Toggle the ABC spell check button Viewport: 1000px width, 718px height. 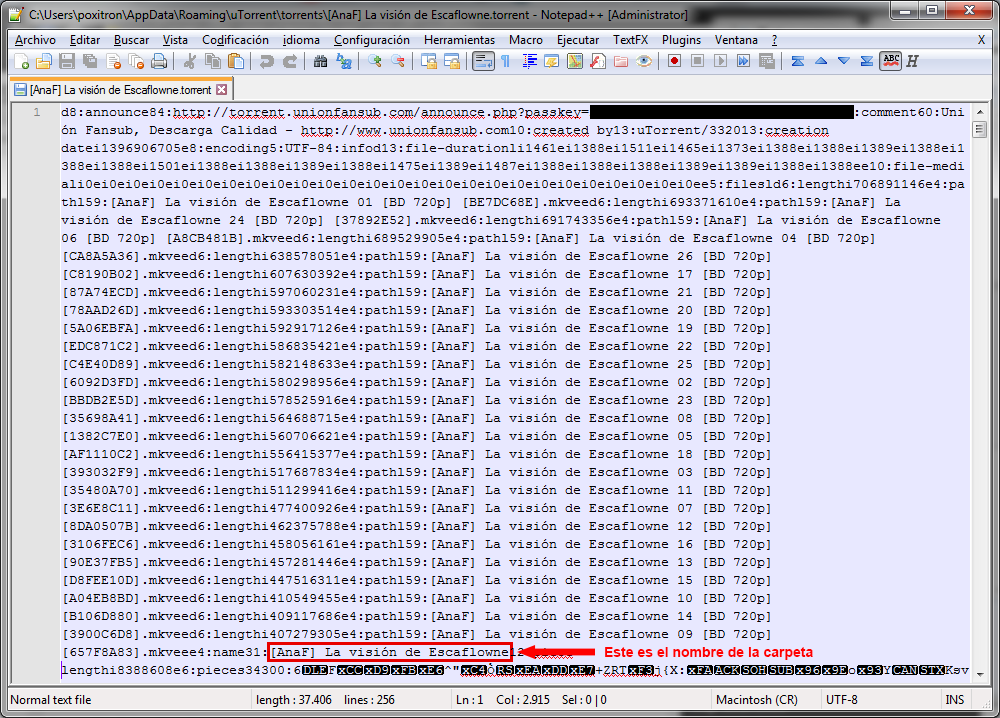click(x=890, y=61)
